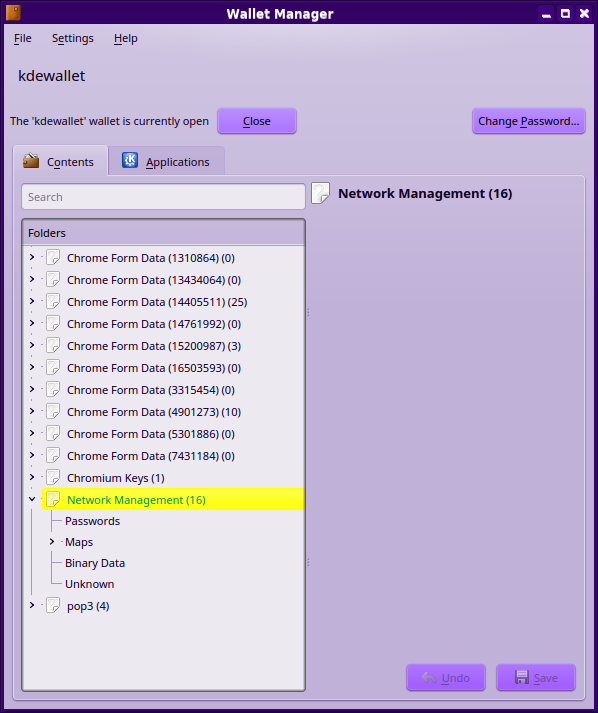
Task: Collapse the Network Management folder
Action: (x=32, y=499)
